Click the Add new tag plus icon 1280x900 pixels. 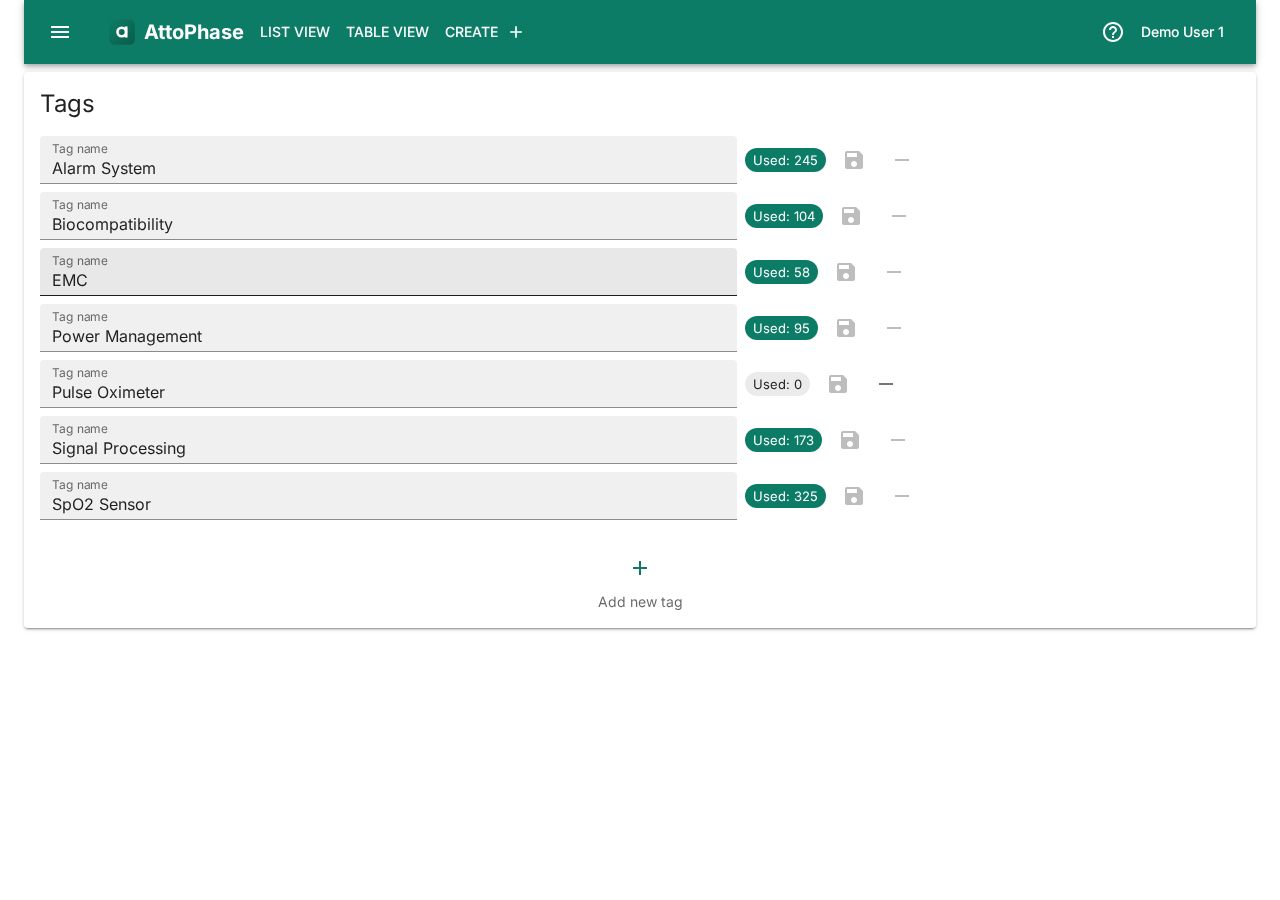[640, 567]
